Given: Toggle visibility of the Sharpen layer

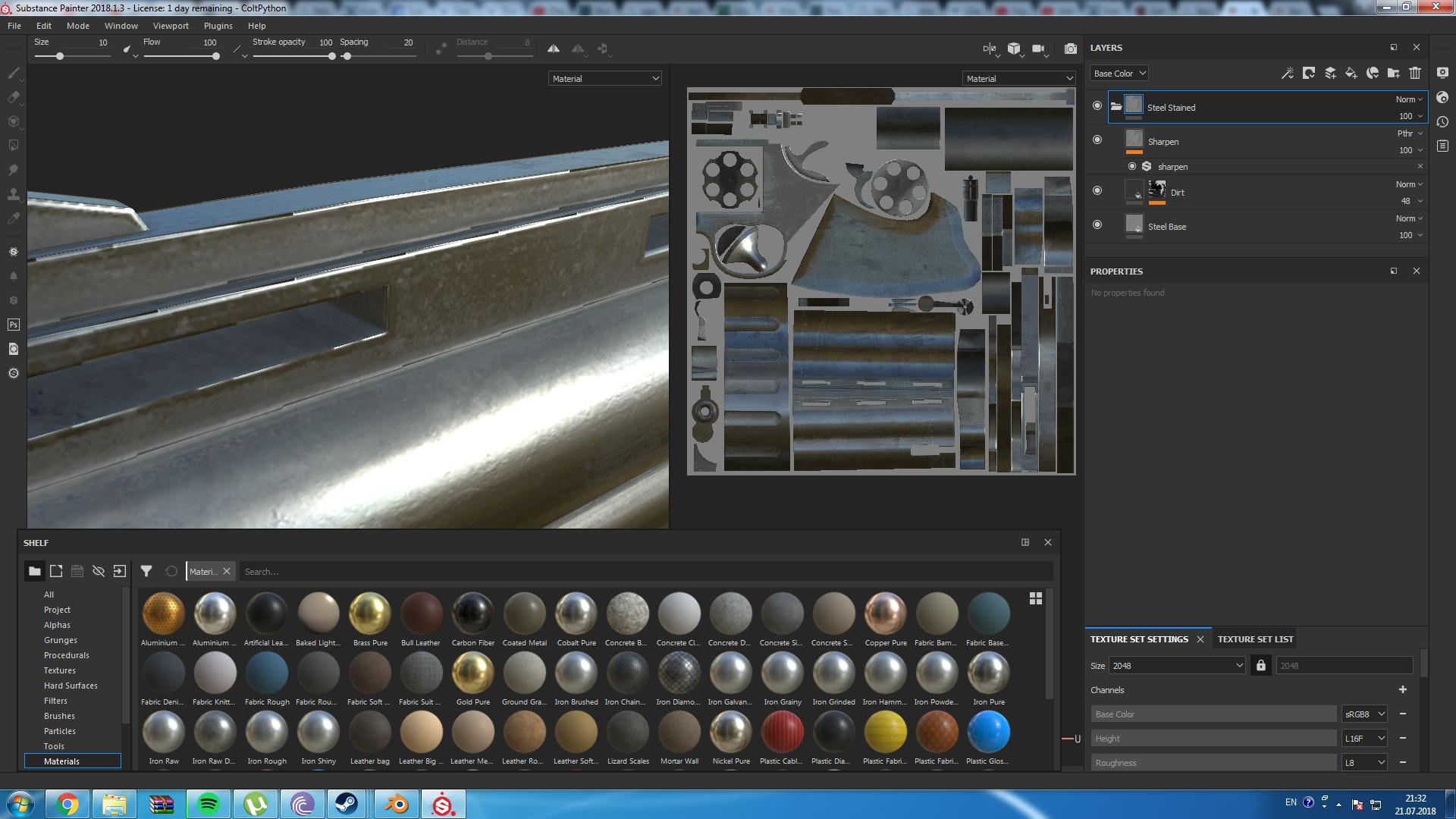Looking at the screenshot, I should (x=1097, y=140).
